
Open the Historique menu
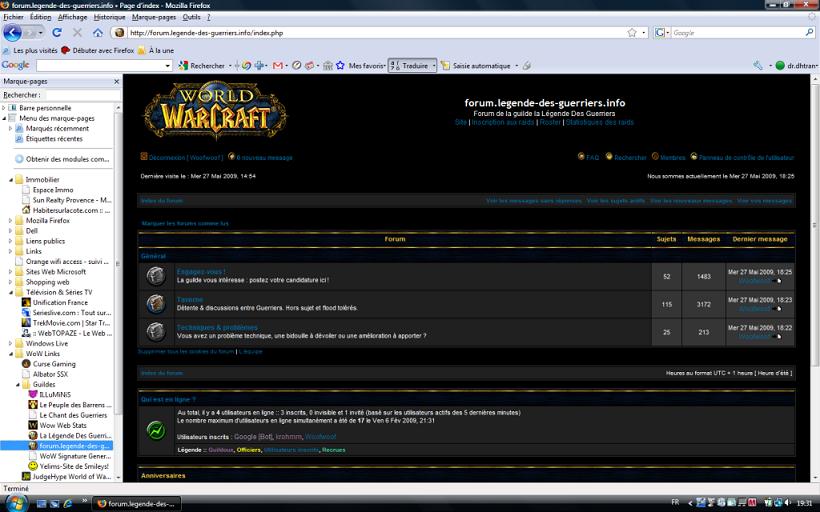pos(109,17)
